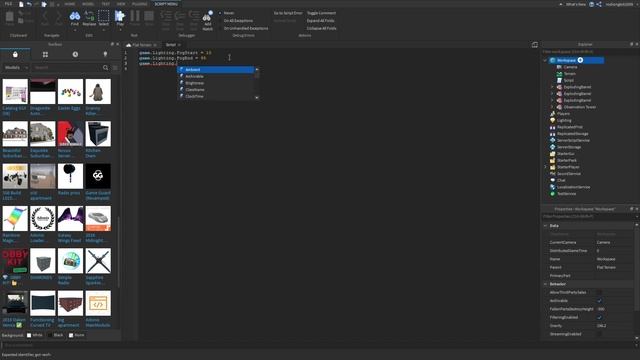Switch to the Flat Terrain tab

click(142, 45)
